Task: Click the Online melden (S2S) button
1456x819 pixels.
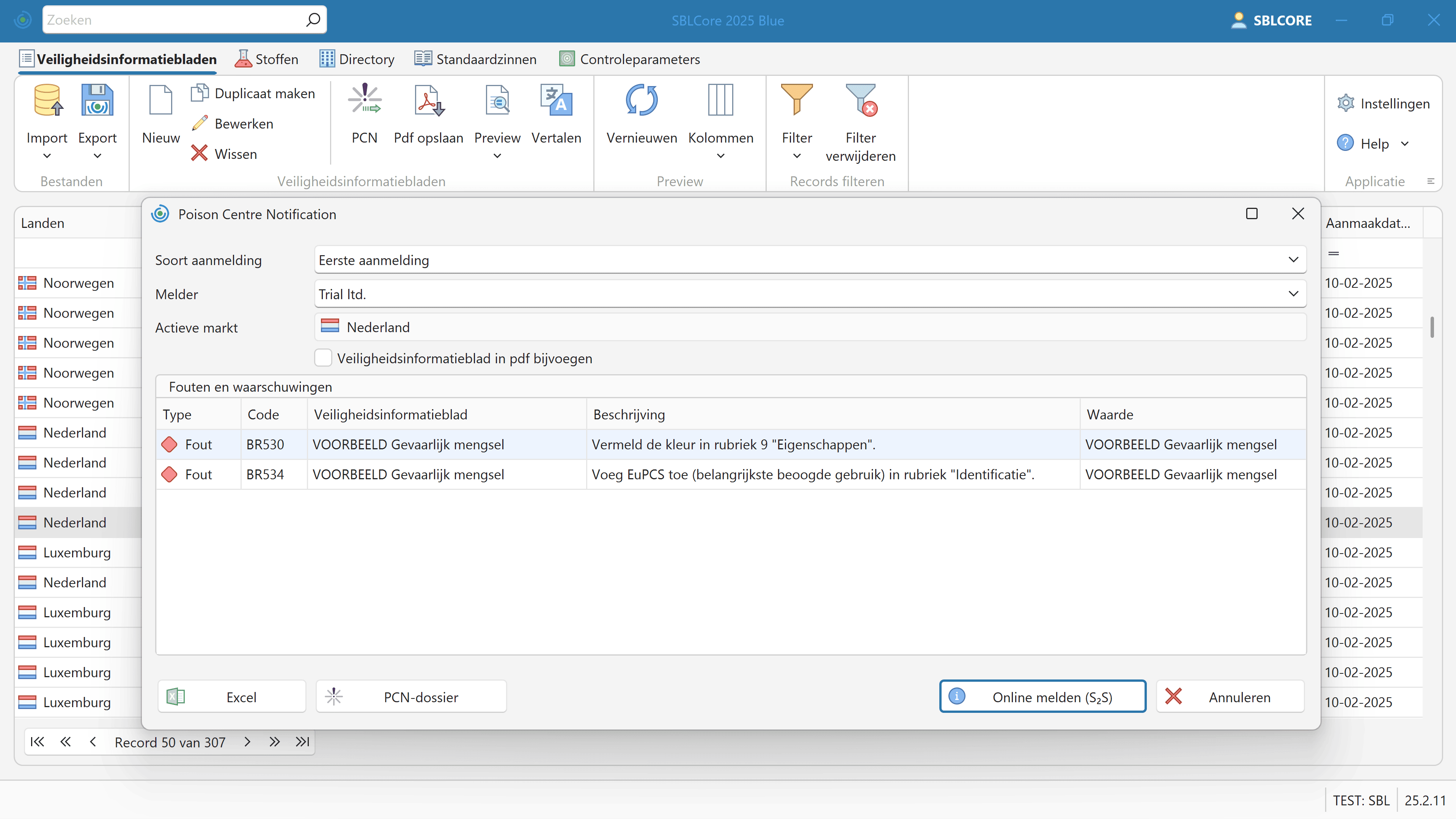Action: coord(1042,697)
